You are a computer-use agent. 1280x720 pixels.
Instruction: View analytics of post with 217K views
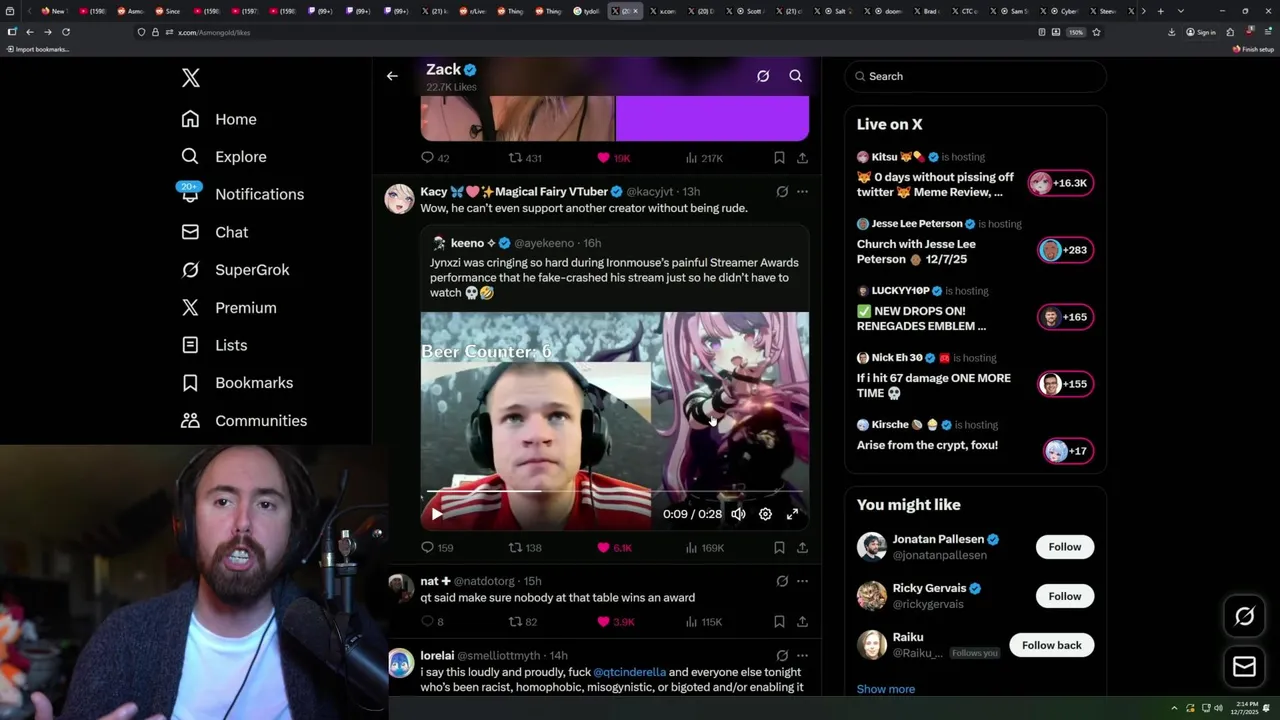click(704, 158)
